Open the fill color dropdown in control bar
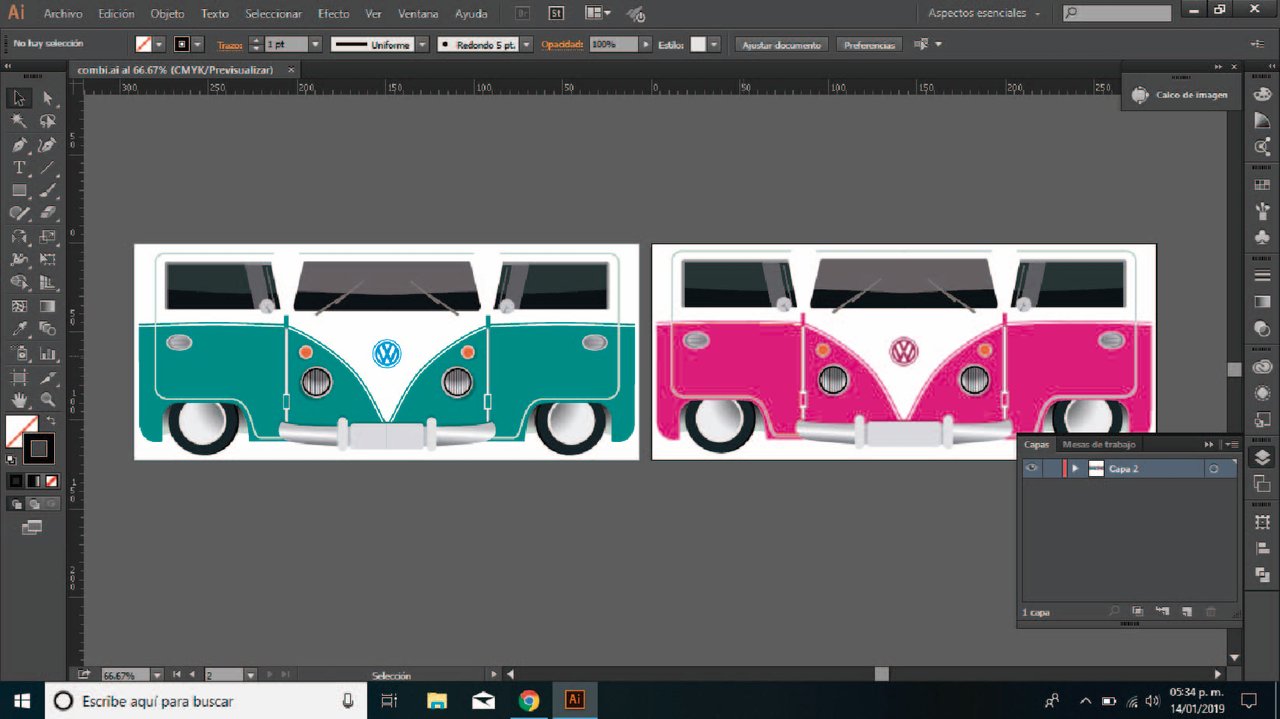The image size is (1280, 719). pos(159,44)
